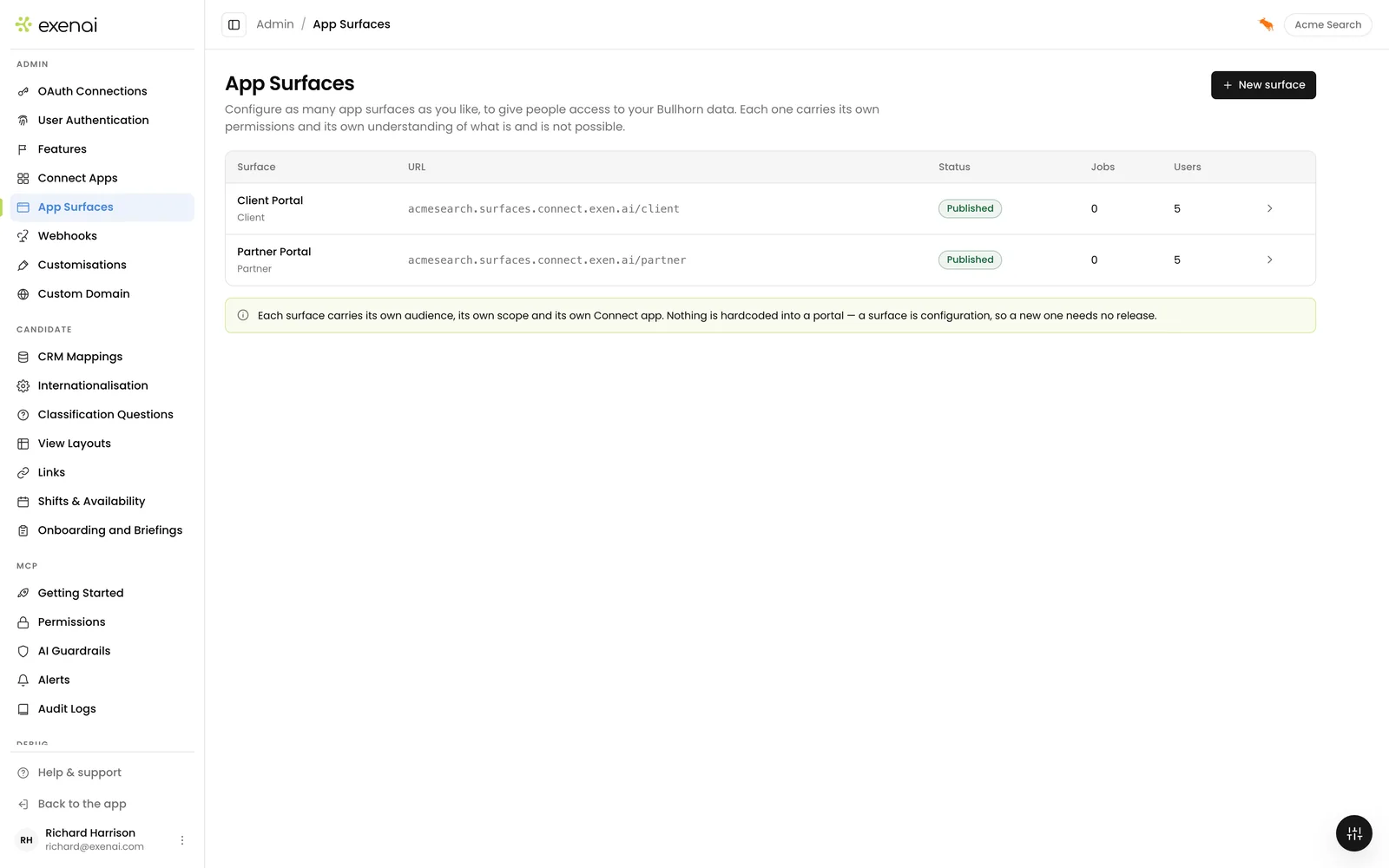The height and width of the screenshot is (868, 1389).
Task: Expand the Partner Portal row chevron
Action: [x=1269, y=260]
